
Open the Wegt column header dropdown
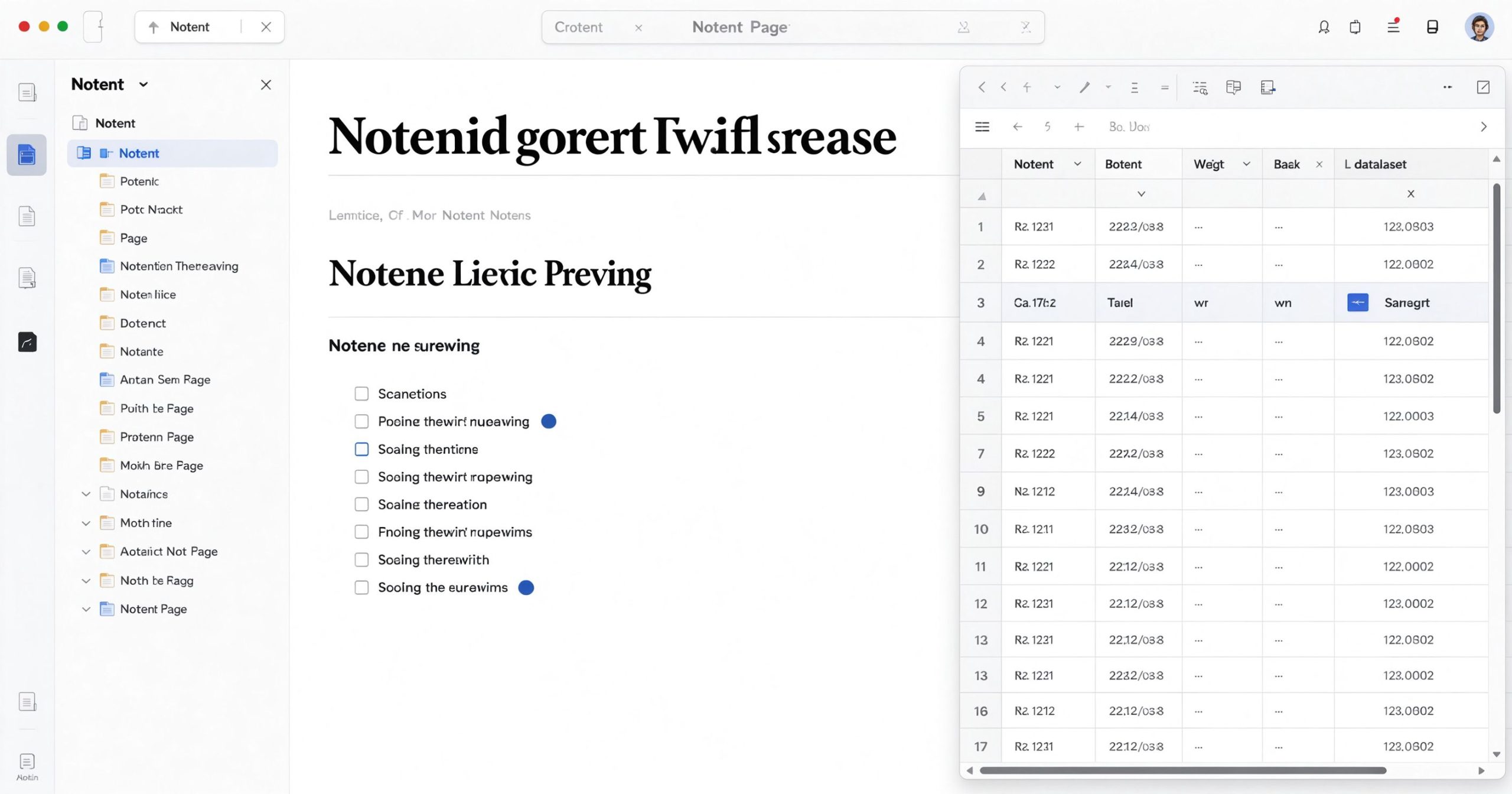pyautogui.click(x=1246, y=164)
